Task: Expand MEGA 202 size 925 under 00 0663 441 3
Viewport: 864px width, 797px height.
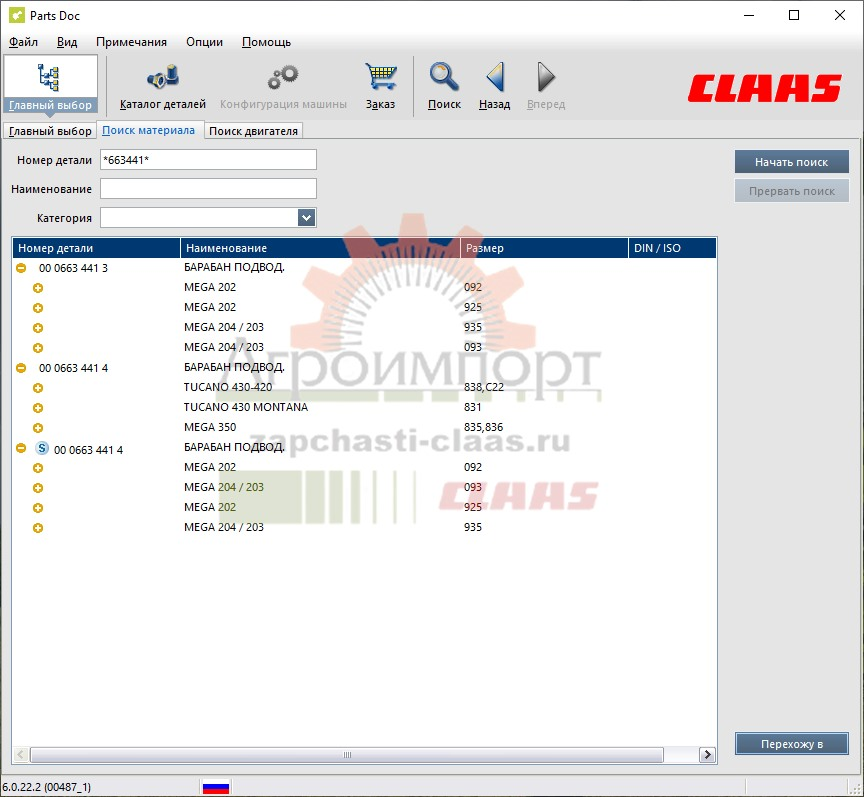Action: tap(38, 308)
